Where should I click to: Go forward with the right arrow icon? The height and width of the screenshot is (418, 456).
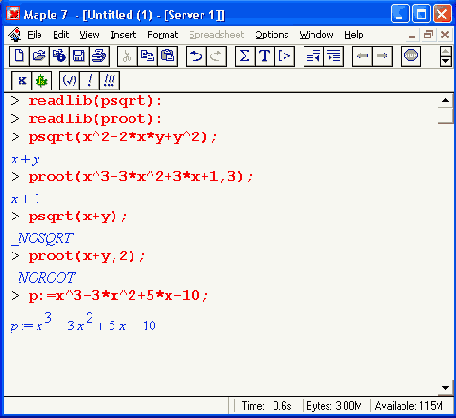(382, 56)
